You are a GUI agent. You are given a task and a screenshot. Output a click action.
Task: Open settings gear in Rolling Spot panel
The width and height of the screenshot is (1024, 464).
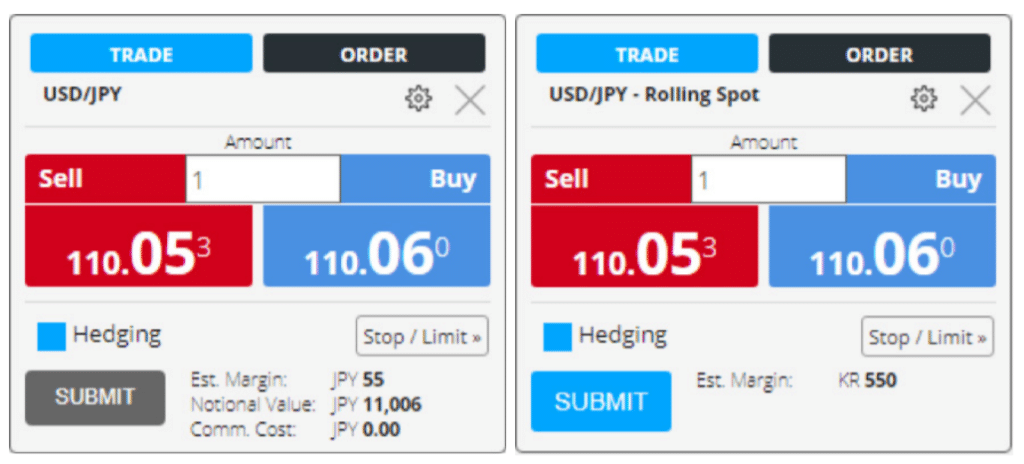(923, 99)
